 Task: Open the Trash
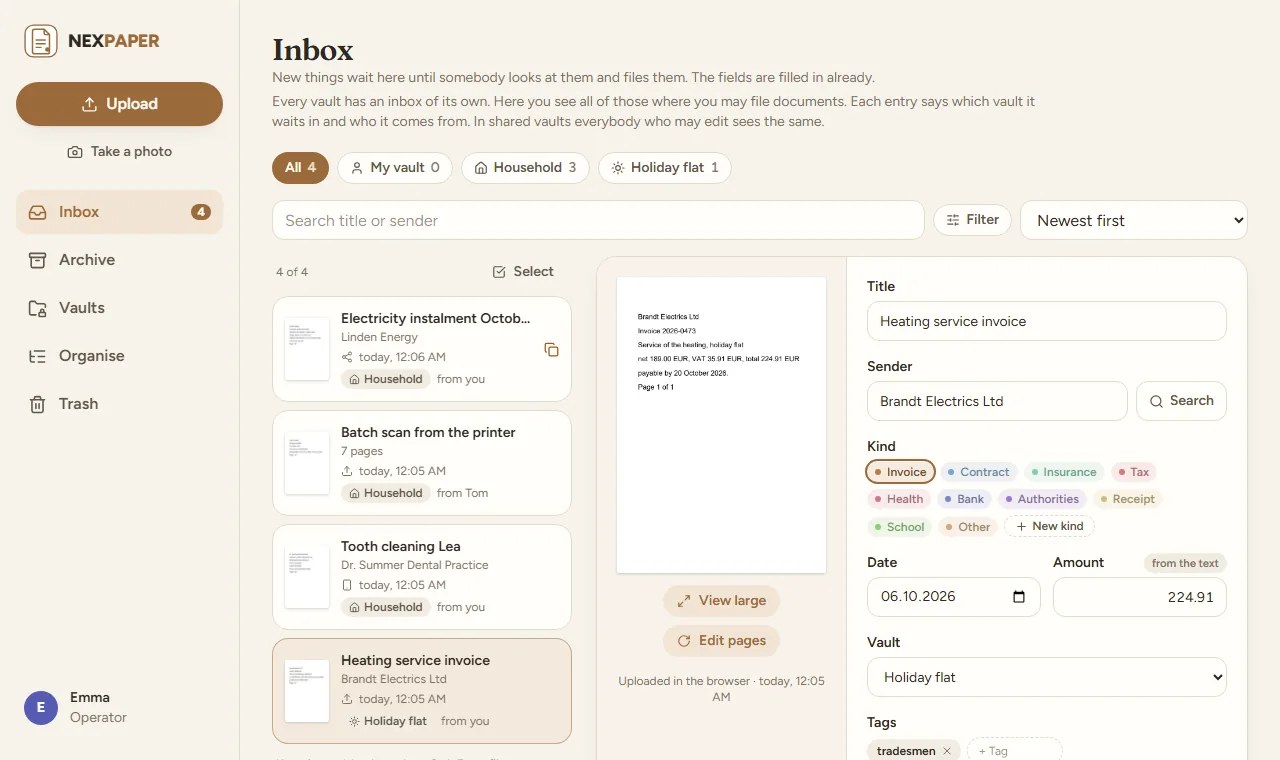tap(119, 404)
